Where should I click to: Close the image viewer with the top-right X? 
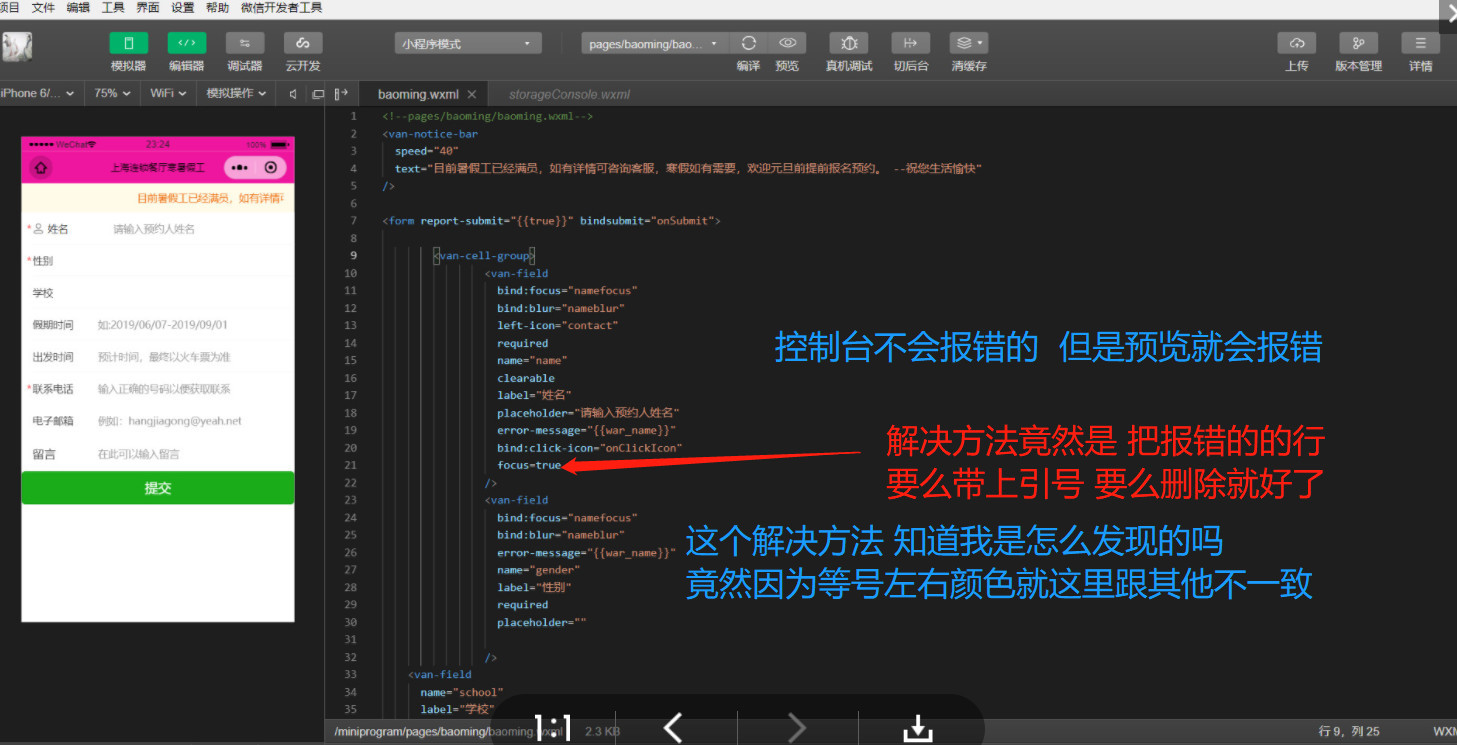1451,13
